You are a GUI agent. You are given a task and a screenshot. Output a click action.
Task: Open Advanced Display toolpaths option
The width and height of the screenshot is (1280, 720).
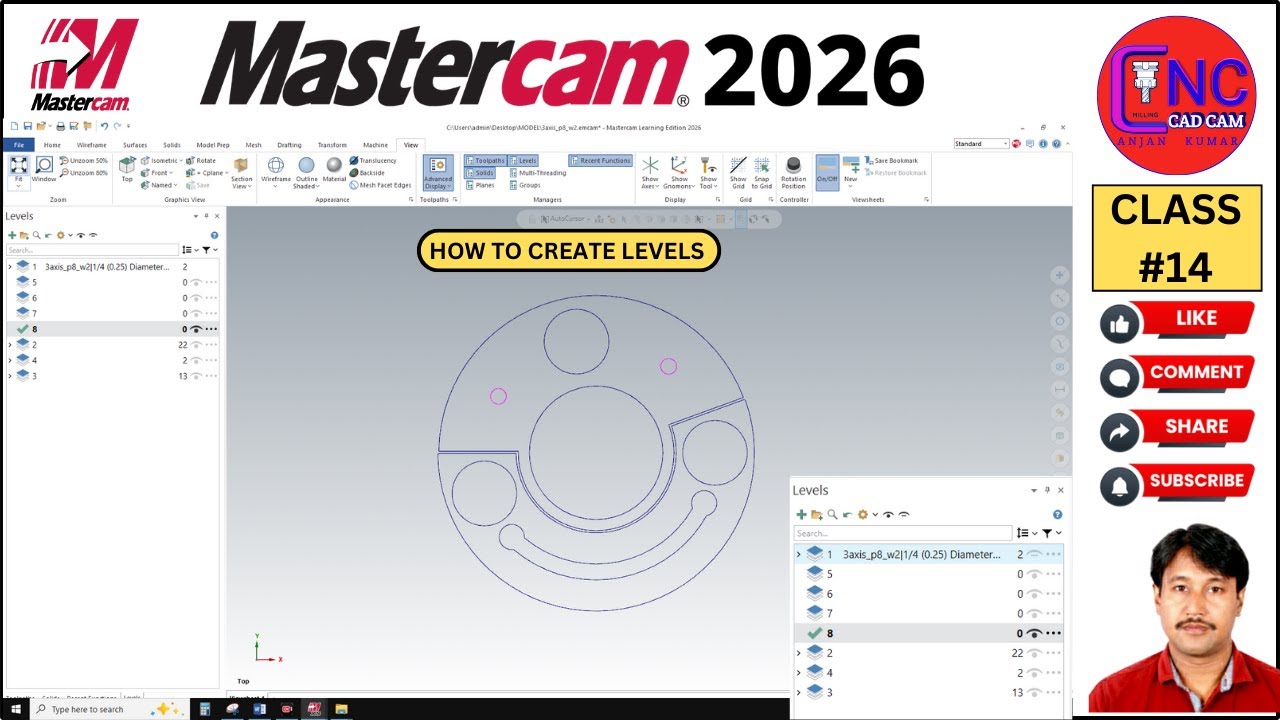click(437, 173)
